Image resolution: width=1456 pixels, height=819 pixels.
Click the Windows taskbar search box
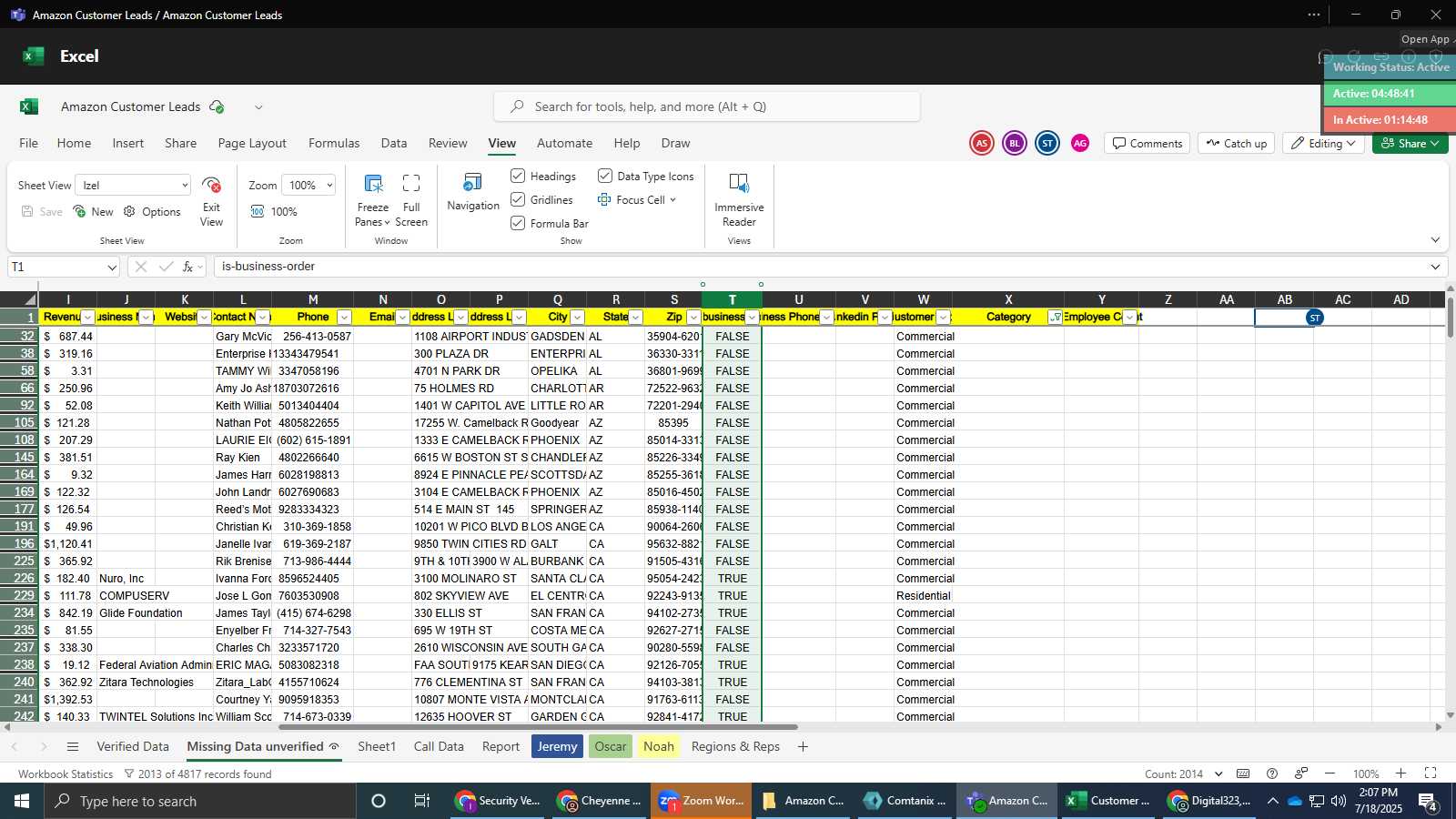pyautogui.click(x=200, y=801)
